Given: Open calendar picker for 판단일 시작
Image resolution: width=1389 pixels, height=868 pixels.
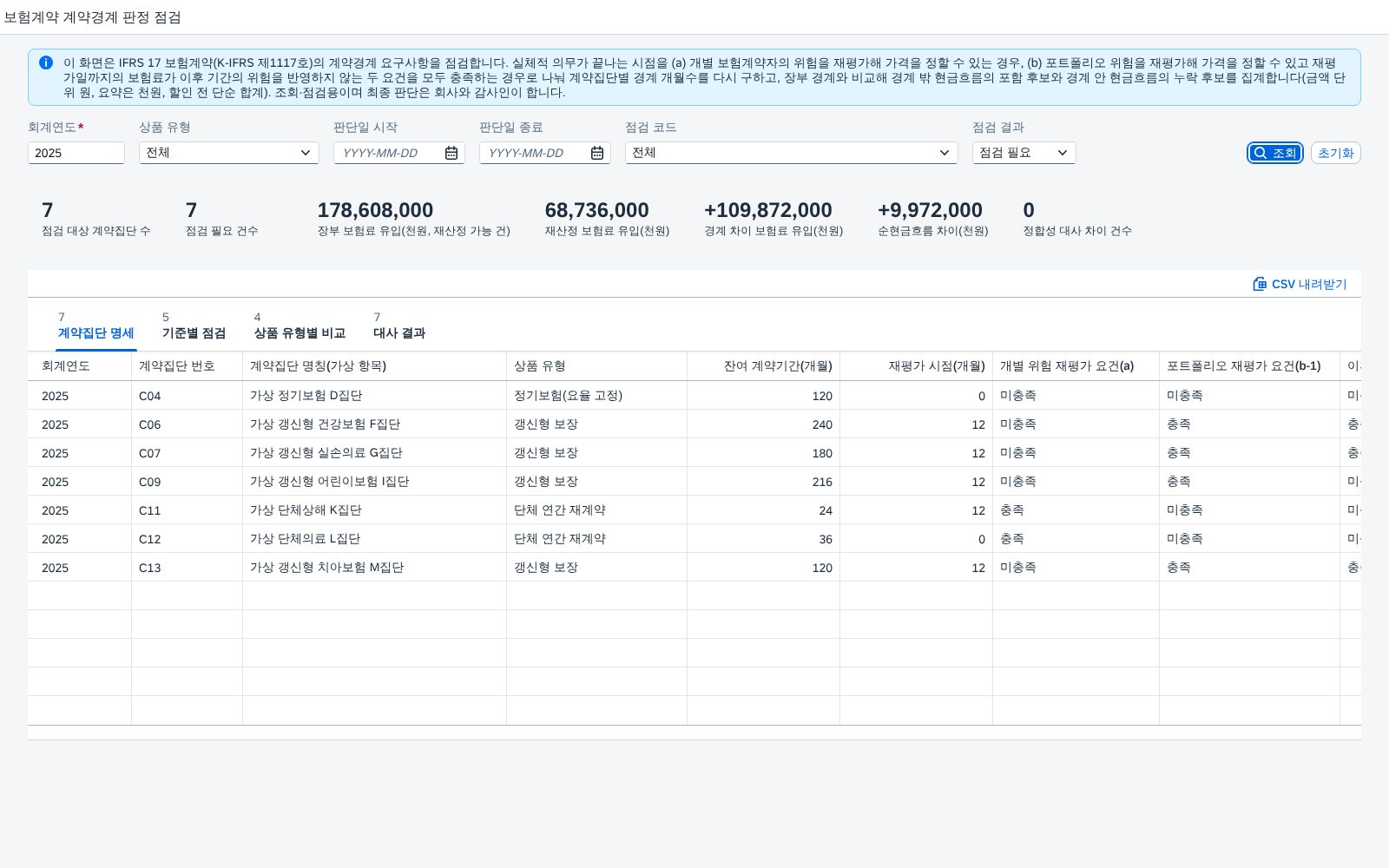Looking at the screenshot, I should click(451, 153).
